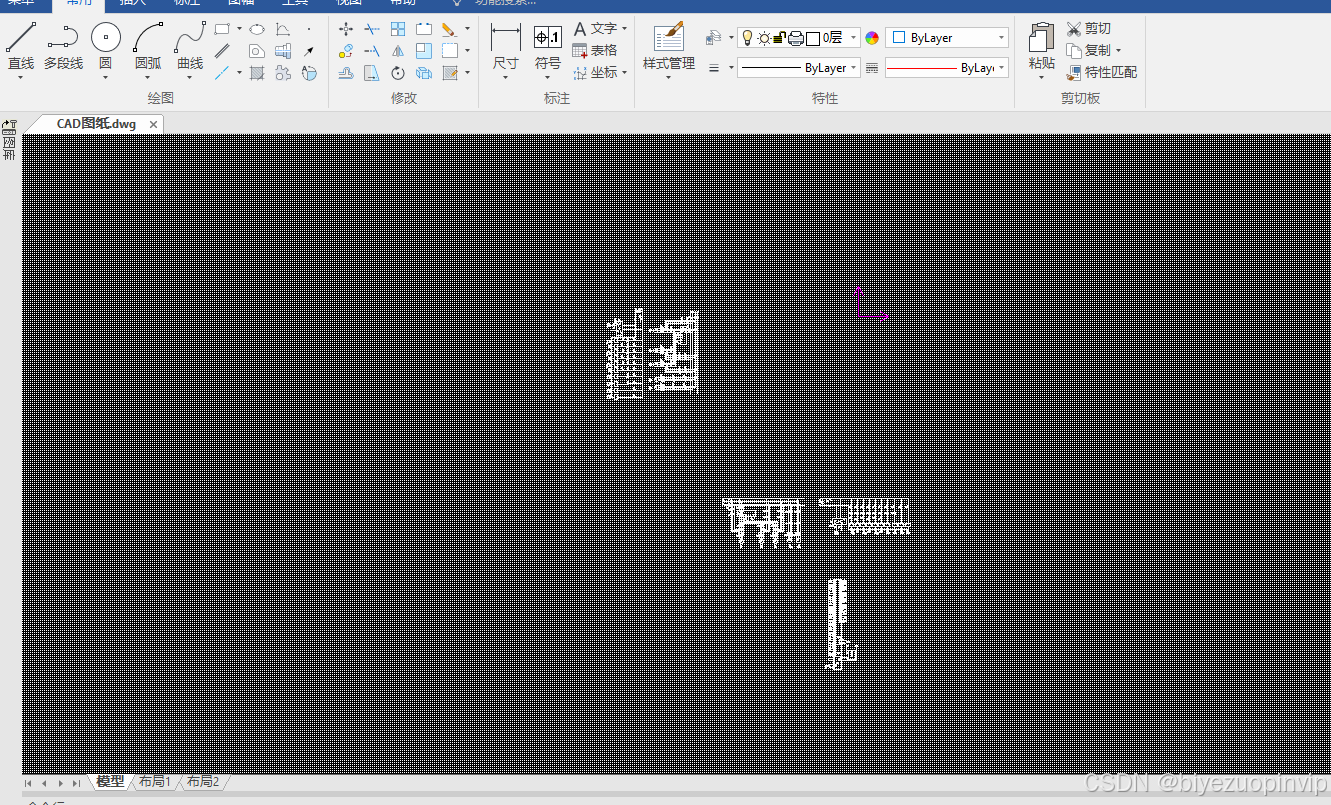Click the layer color square swatch

tap(813, 39)
